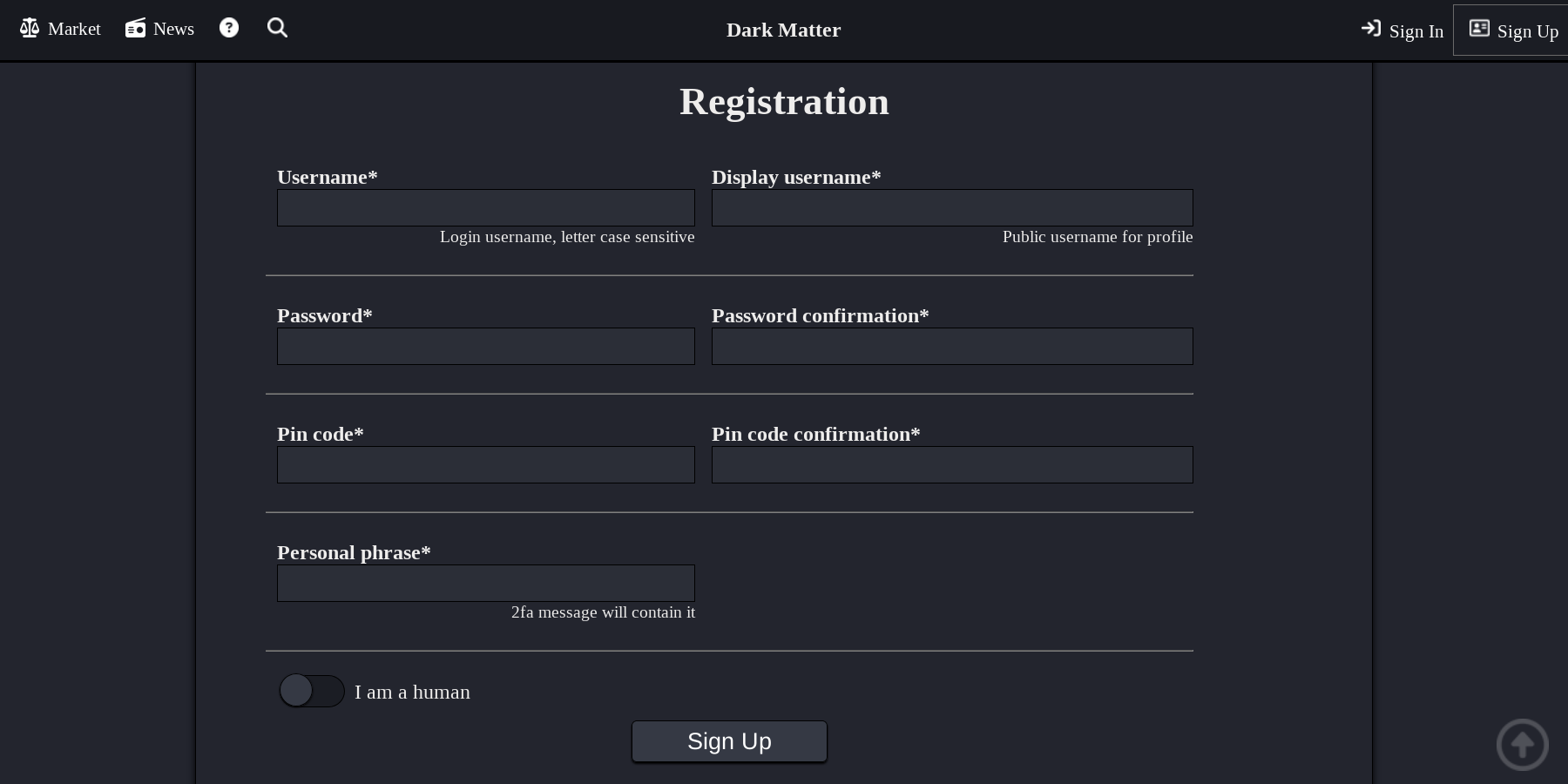Click the scroll-to-top arrow icon
Image resolution: width=1568 pixels, height=784 pixels.
pos(1522,745)
